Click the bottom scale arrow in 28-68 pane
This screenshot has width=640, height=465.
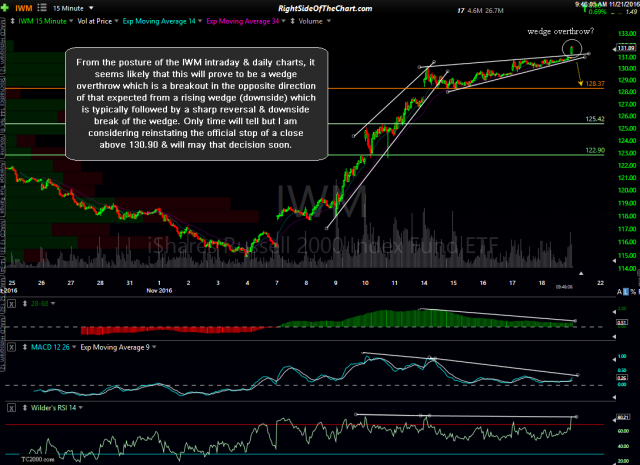(615, 337)
